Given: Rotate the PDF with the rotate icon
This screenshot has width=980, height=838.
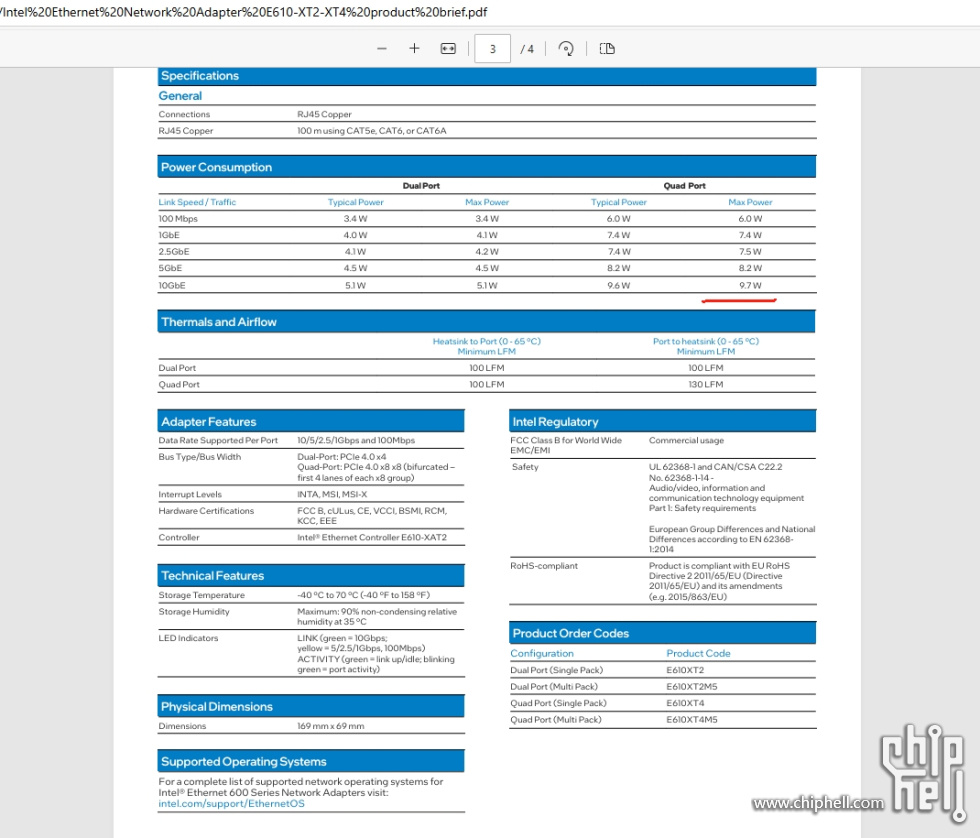Looking at the screenshot, I should tap(566, 49).
